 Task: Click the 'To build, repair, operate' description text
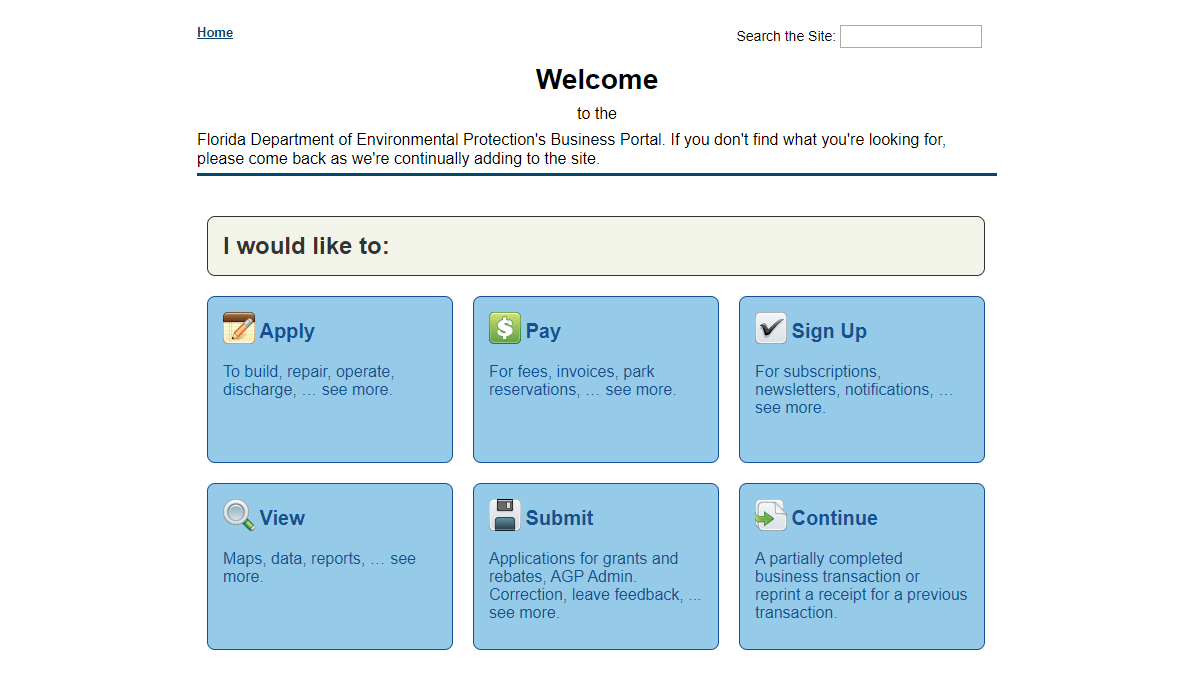(308, 381)
